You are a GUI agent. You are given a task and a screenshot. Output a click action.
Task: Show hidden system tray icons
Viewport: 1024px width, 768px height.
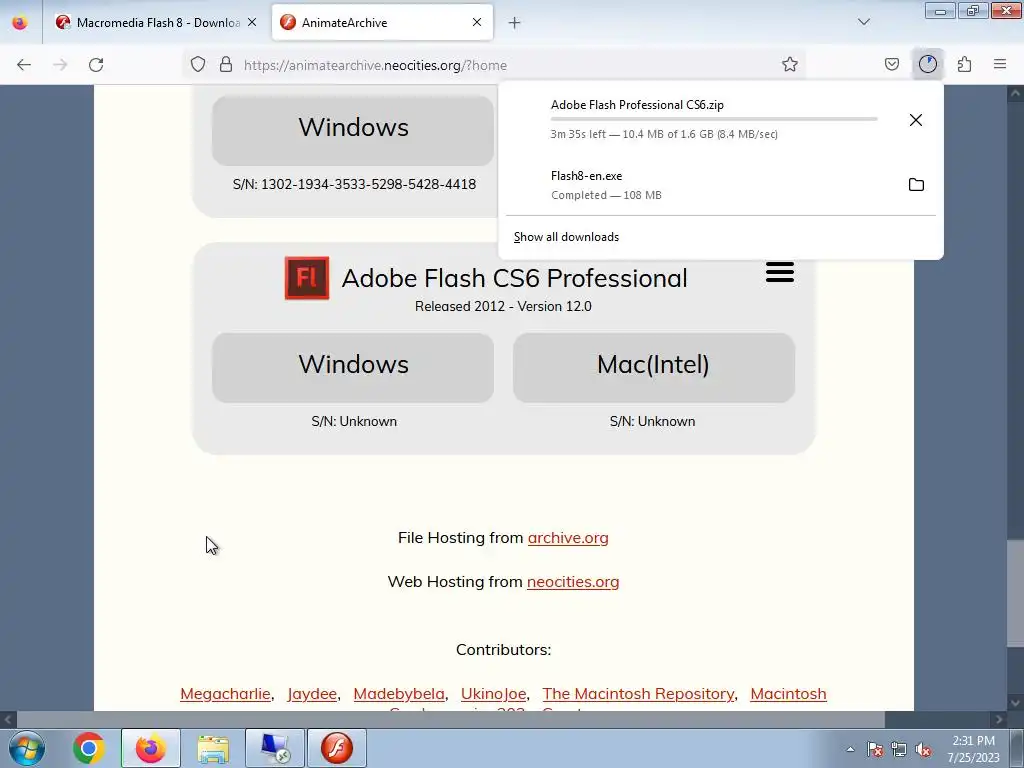pyautogui.click(x=850, y=749)
